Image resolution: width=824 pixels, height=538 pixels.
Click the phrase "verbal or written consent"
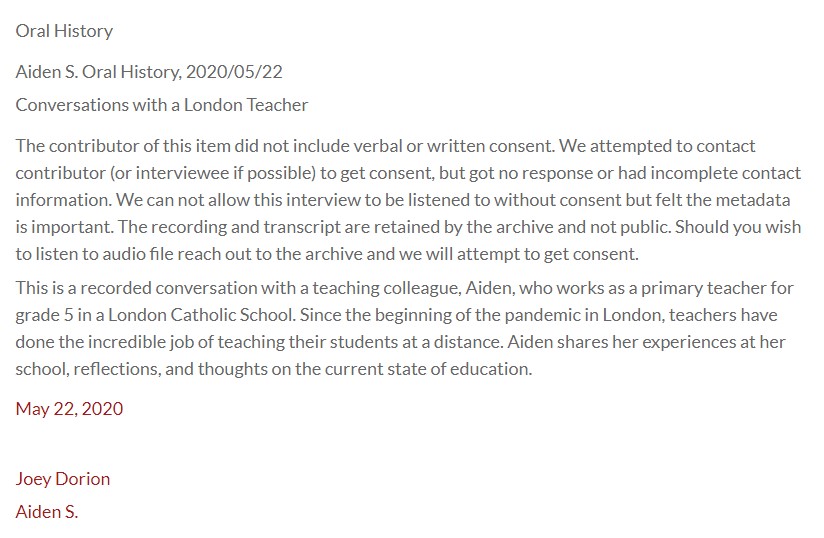(450, 146)
